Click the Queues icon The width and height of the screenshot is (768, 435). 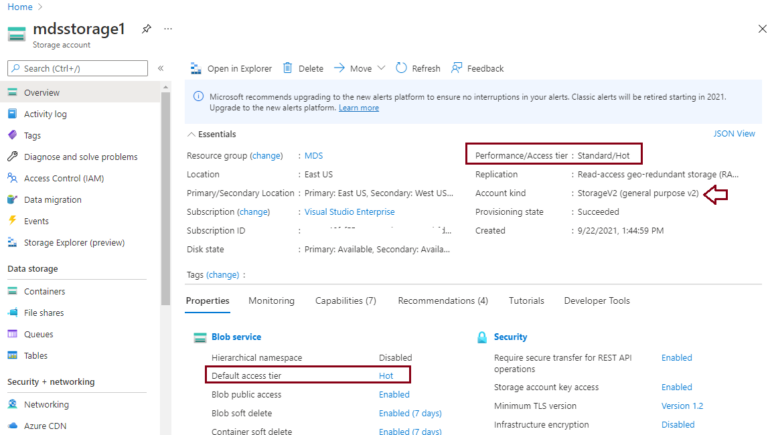(12, 334)
